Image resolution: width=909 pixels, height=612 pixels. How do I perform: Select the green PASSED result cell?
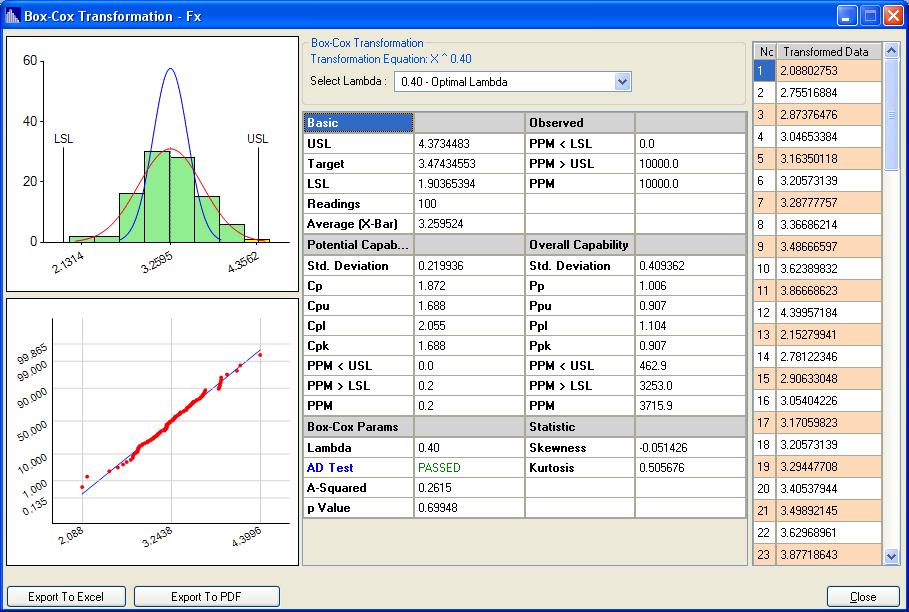tap(469, 468)
